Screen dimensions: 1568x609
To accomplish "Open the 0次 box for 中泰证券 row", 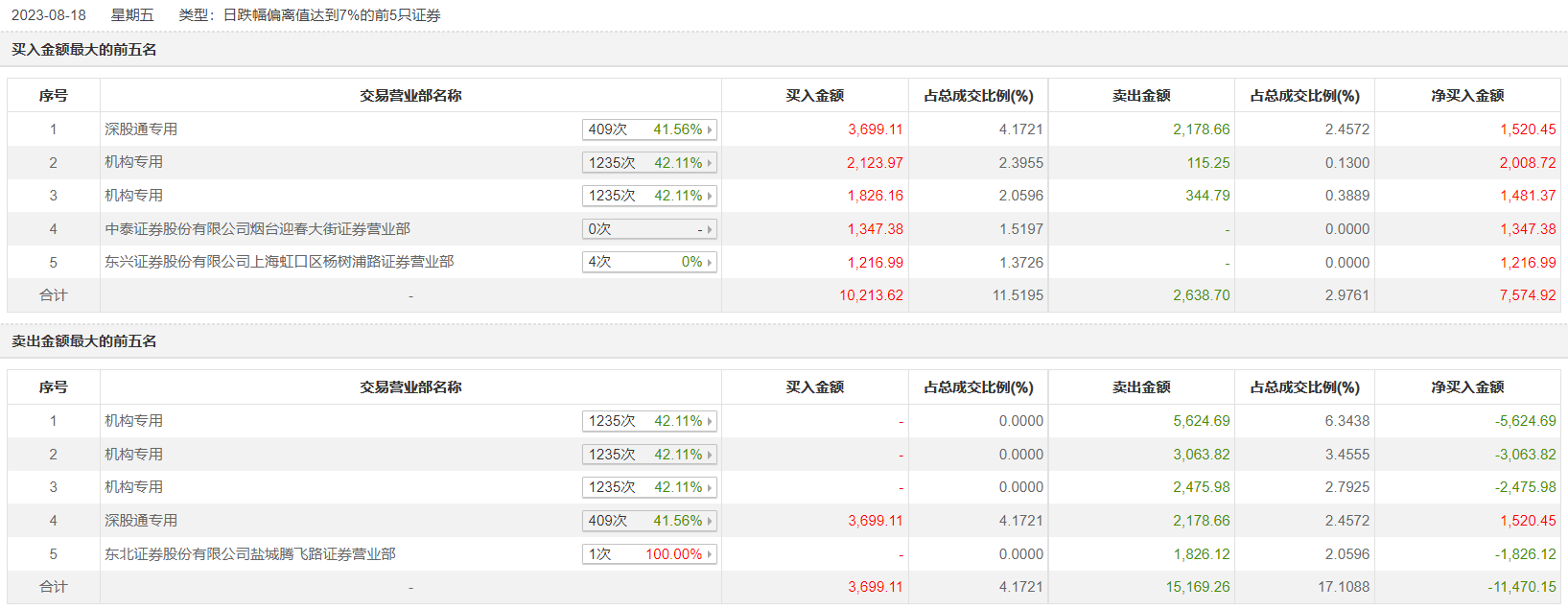I will [x=649, y=229].
